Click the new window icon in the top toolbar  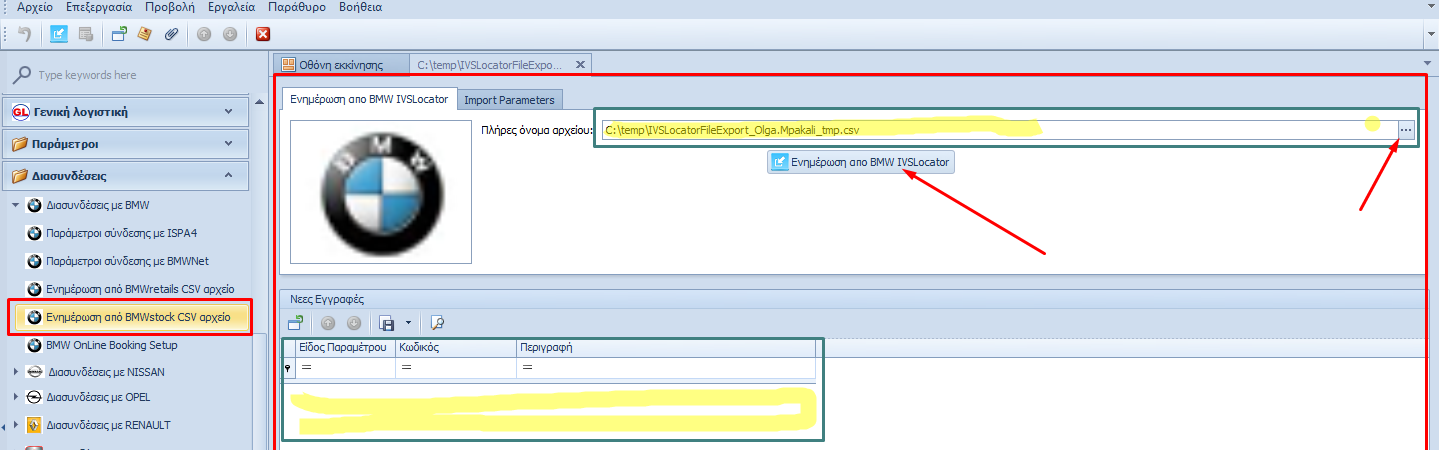point(119,34)
